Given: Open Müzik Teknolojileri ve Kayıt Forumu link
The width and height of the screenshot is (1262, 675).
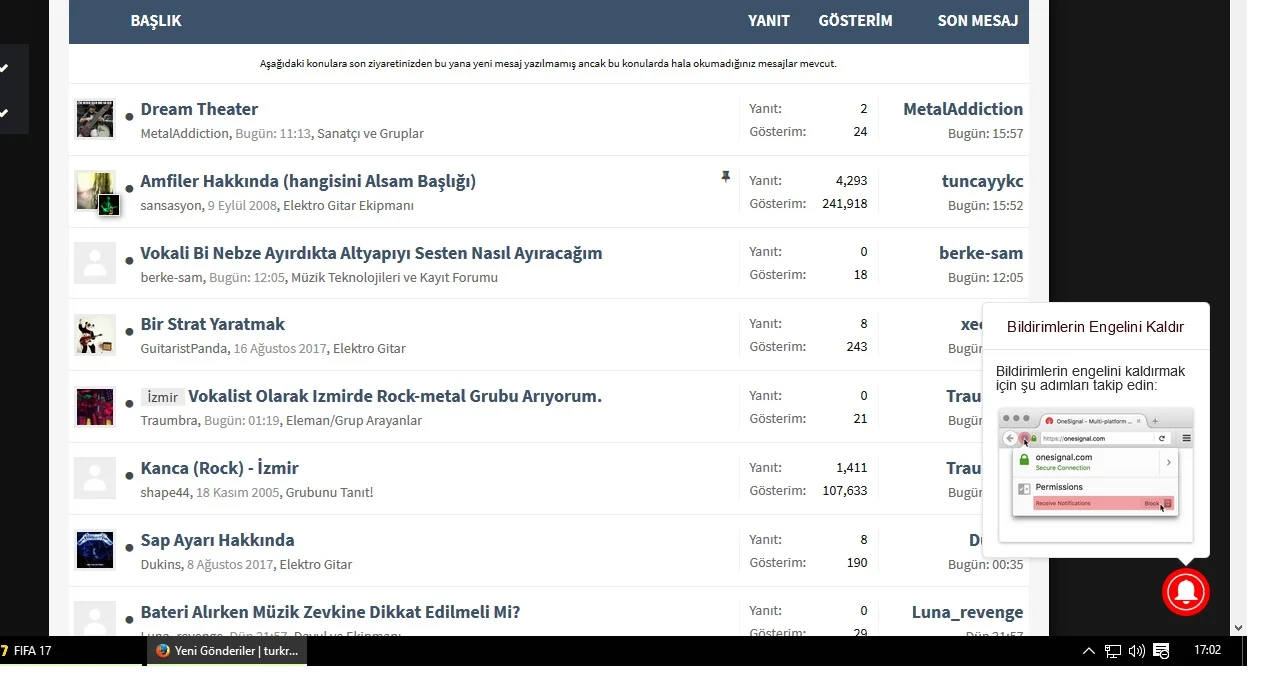Looking at the screenshot, I should [394, 277].
